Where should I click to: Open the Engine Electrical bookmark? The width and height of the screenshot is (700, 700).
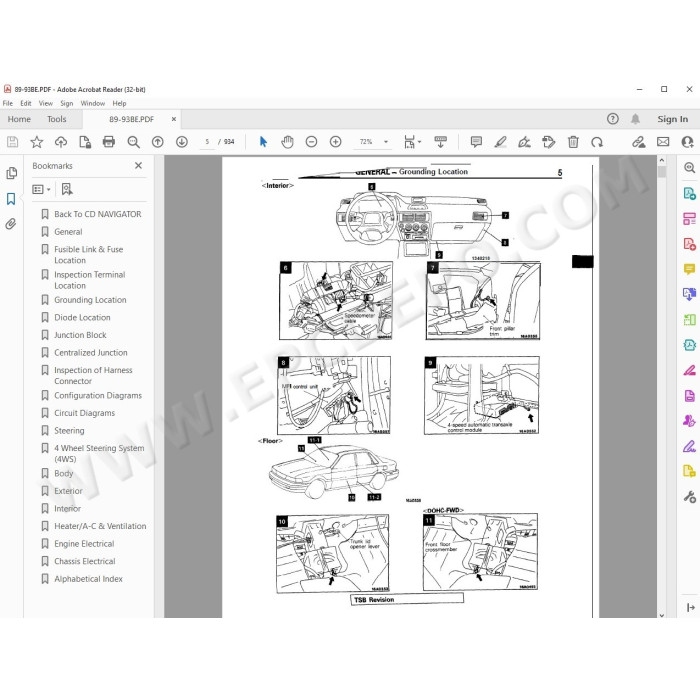click(x=84, y=544)
